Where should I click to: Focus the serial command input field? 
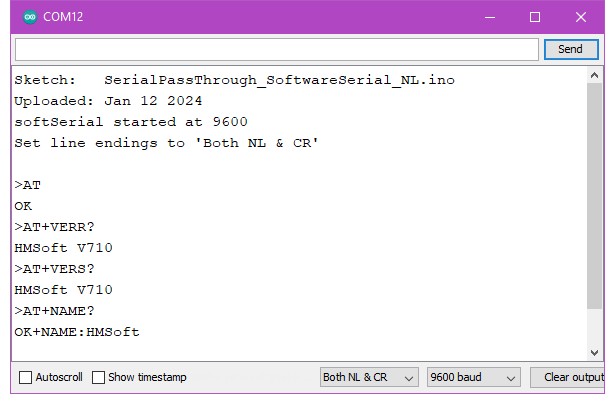tap(276, 49)
